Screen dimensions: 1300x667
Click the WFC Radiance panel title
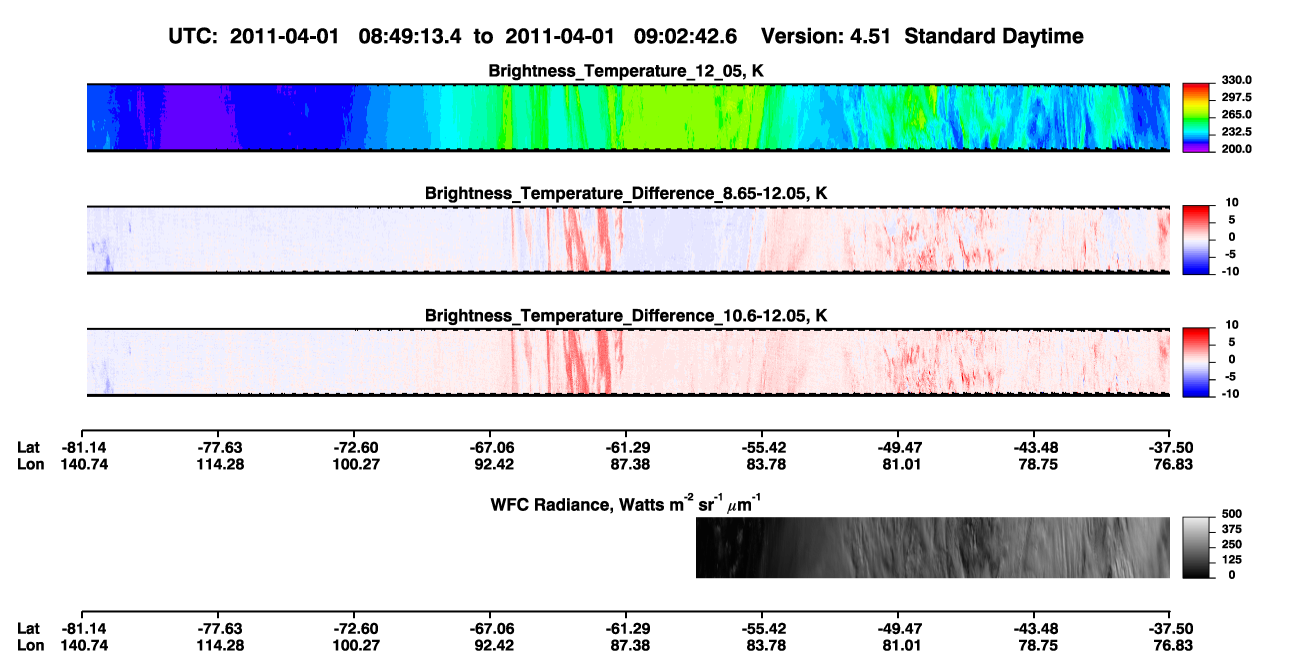pyautogui.click(x=626, y=503)
